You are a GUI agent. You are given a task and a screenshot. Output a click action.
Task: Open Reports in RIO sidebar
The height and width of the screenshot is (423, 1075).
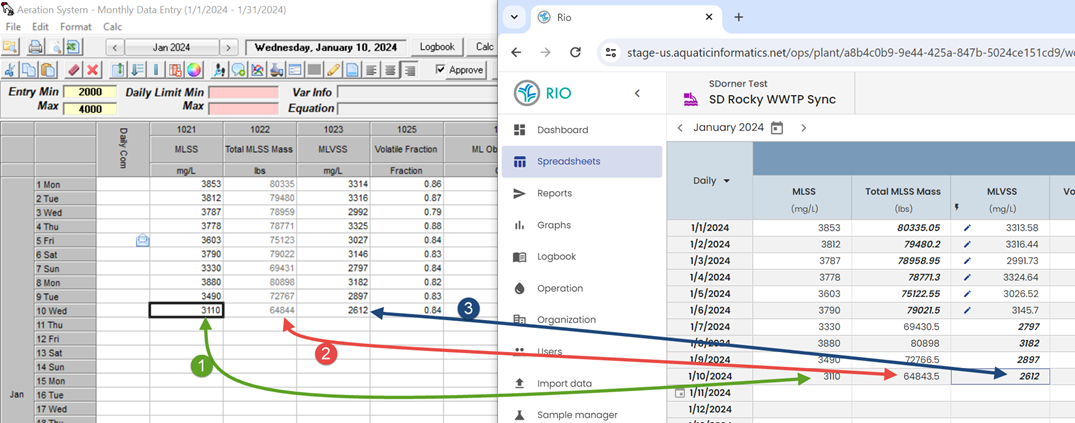click(581, 193)
